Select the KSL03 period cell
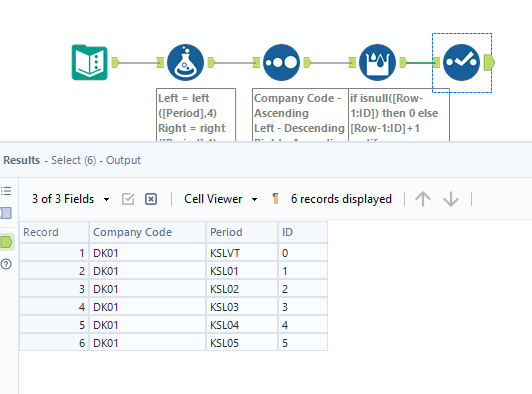The width and height of the screenshot is (532, 394). pyautogui.click(x=242, y=307)
